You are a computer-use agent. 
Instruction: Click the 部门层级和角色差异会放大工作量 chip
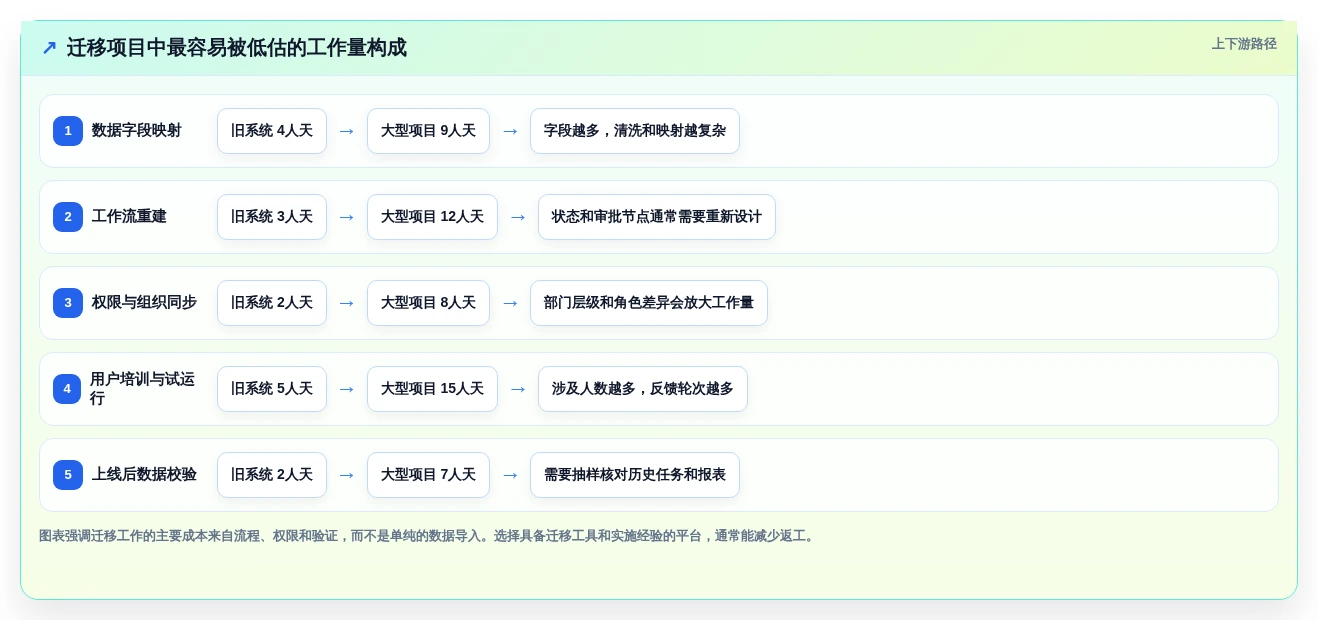[x=649, y=303]
